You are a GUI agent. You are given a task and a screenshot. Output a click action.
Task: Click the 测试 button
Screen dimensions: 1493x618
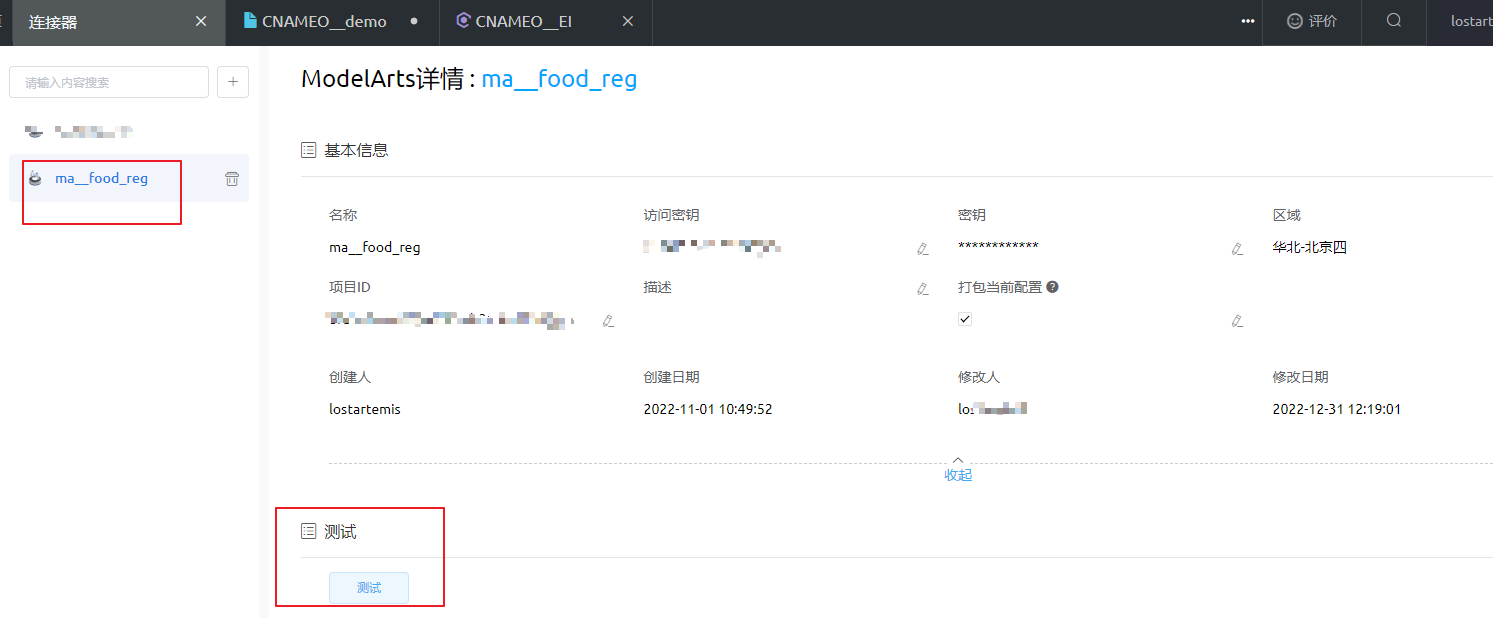[369, 588]
